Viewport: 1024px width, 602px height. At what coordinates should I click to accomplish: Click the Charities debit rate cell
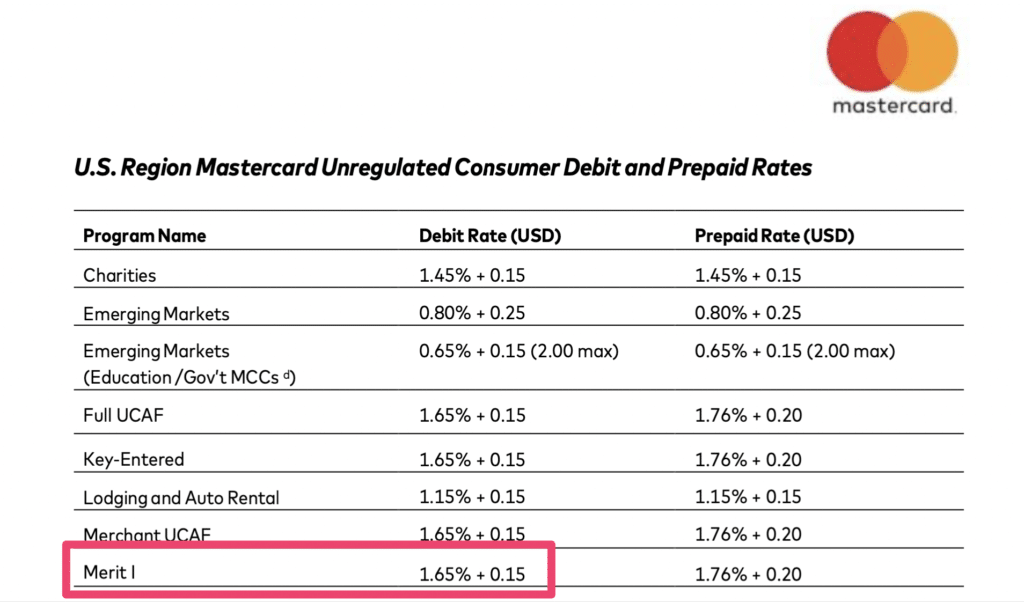[472, 275]
